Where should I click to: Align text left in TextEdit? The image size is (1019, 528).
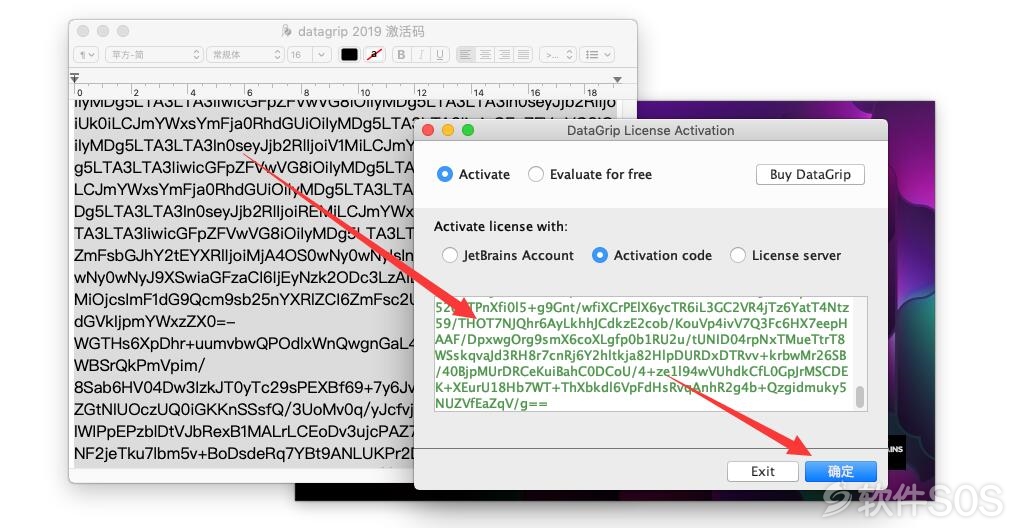coord(465,55)
